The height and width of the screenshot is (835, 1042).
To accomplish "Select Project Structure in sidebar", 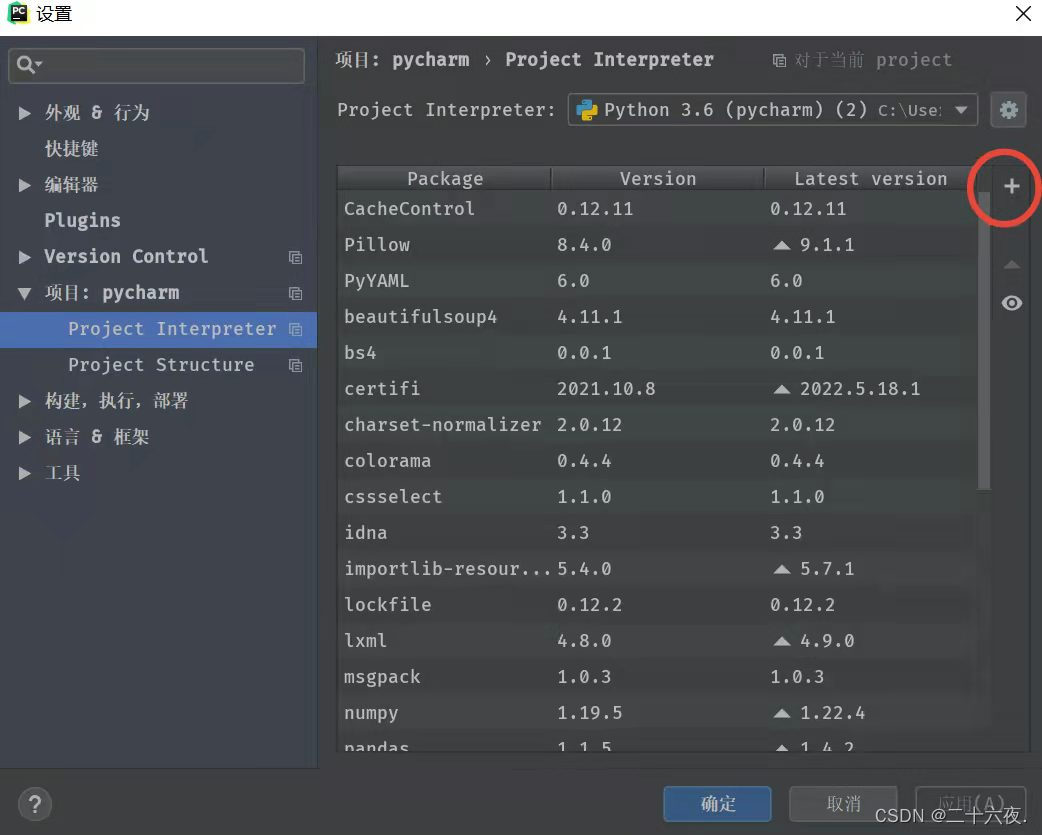I will 160,365.
